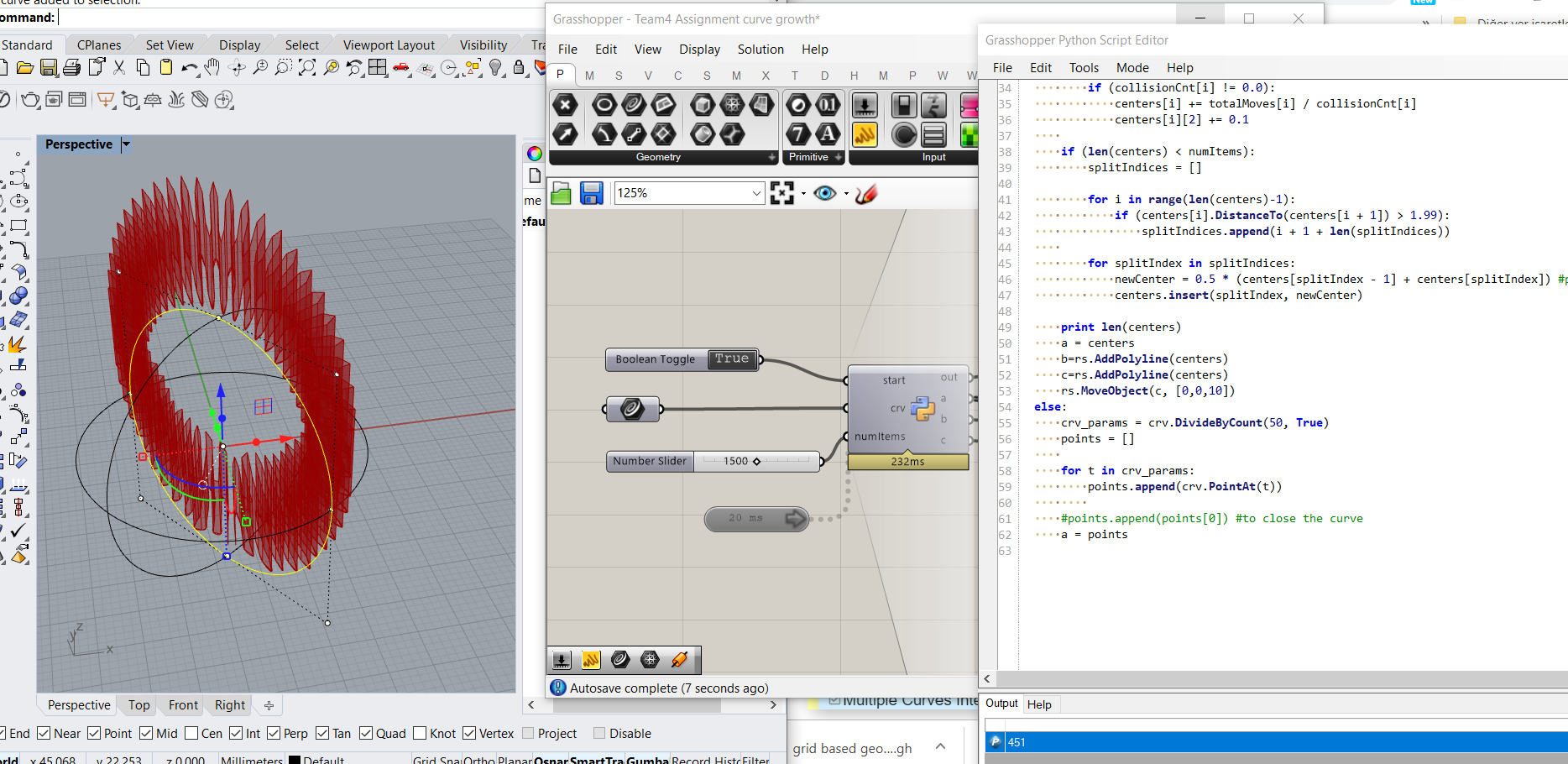
Task: Toggle Gumball in the status bar
Action: tap(647, 760)
